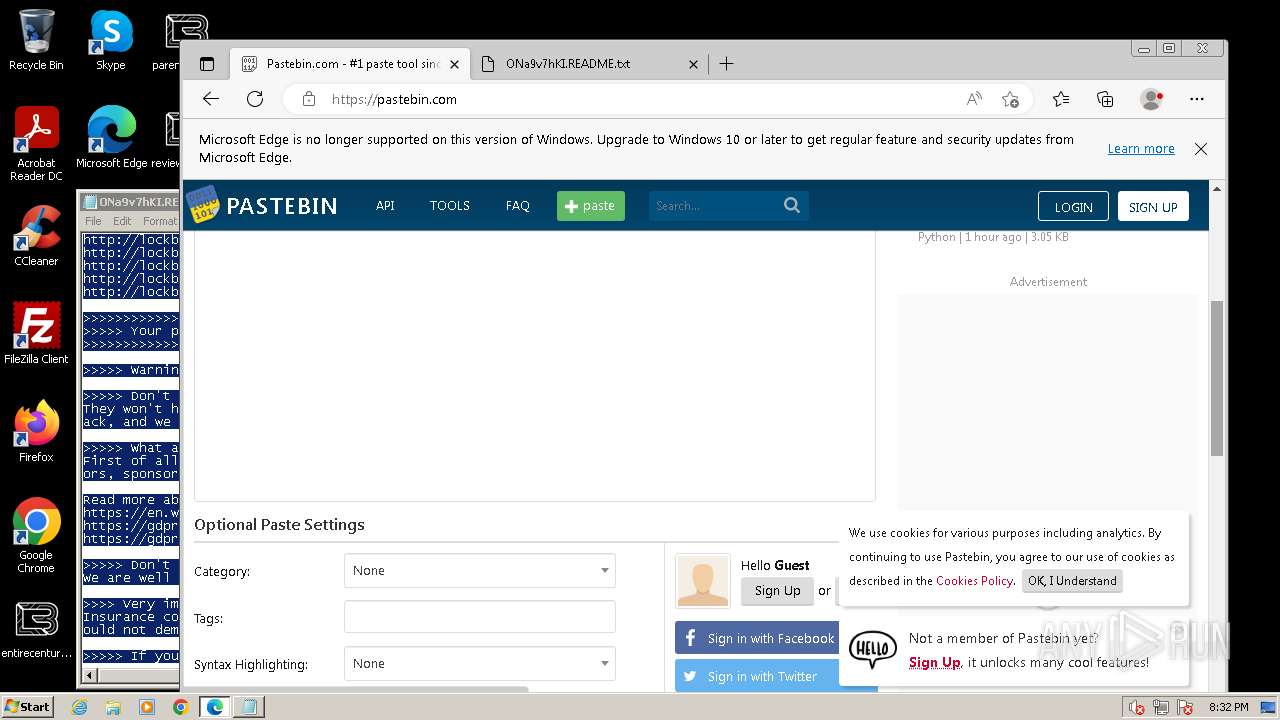The width and height of the screenshot is (1280, 720).
Task: Open the Skype desktop icon
Action: (111, 41)
